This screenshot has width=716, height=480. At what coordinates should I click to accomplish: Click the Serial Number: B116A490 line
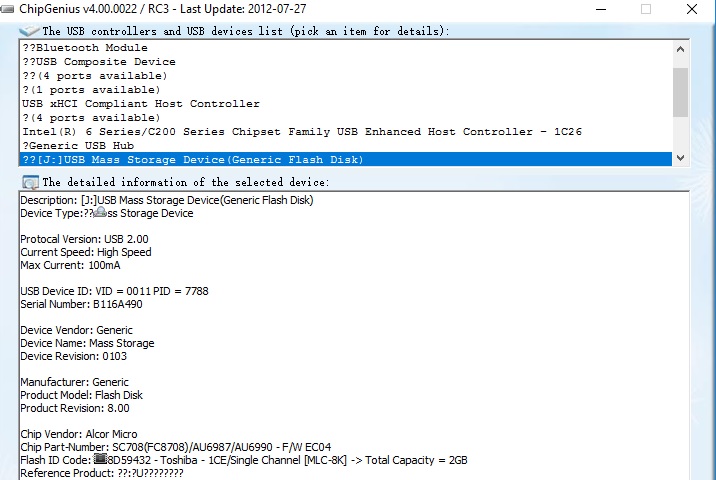tap(81, 304)
